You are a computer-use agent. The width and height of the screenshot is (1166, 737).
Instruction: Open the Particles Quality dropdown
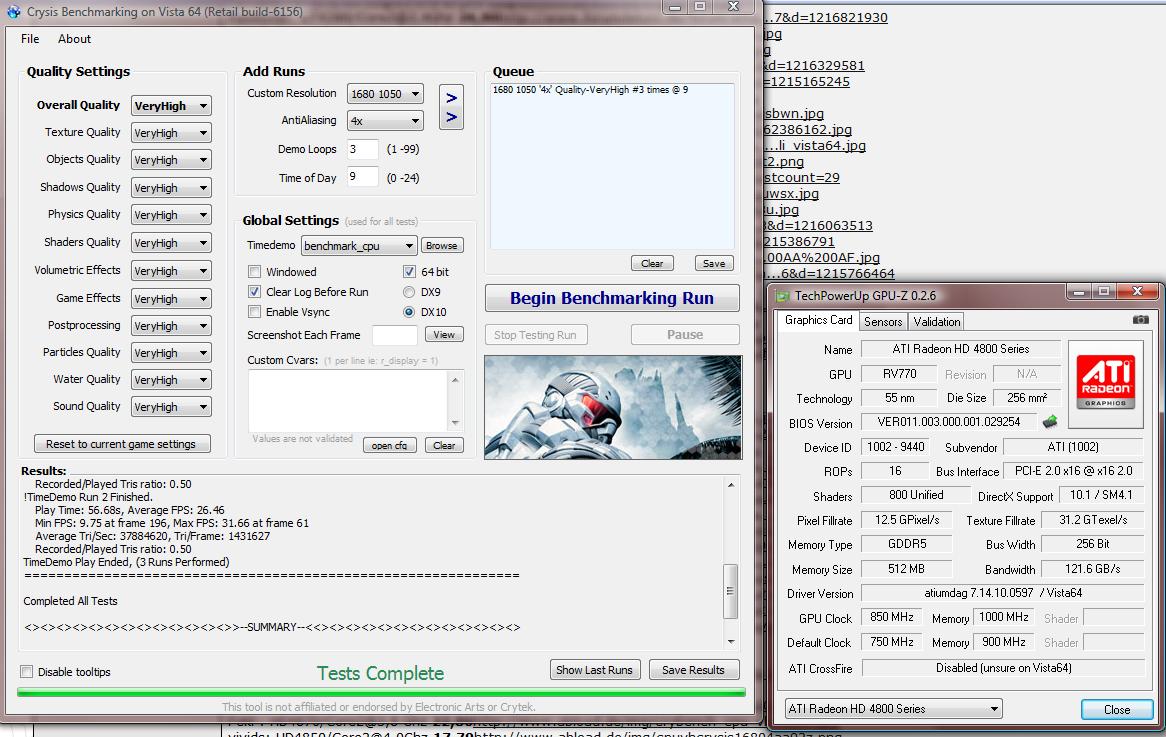[x=171, y=353]
